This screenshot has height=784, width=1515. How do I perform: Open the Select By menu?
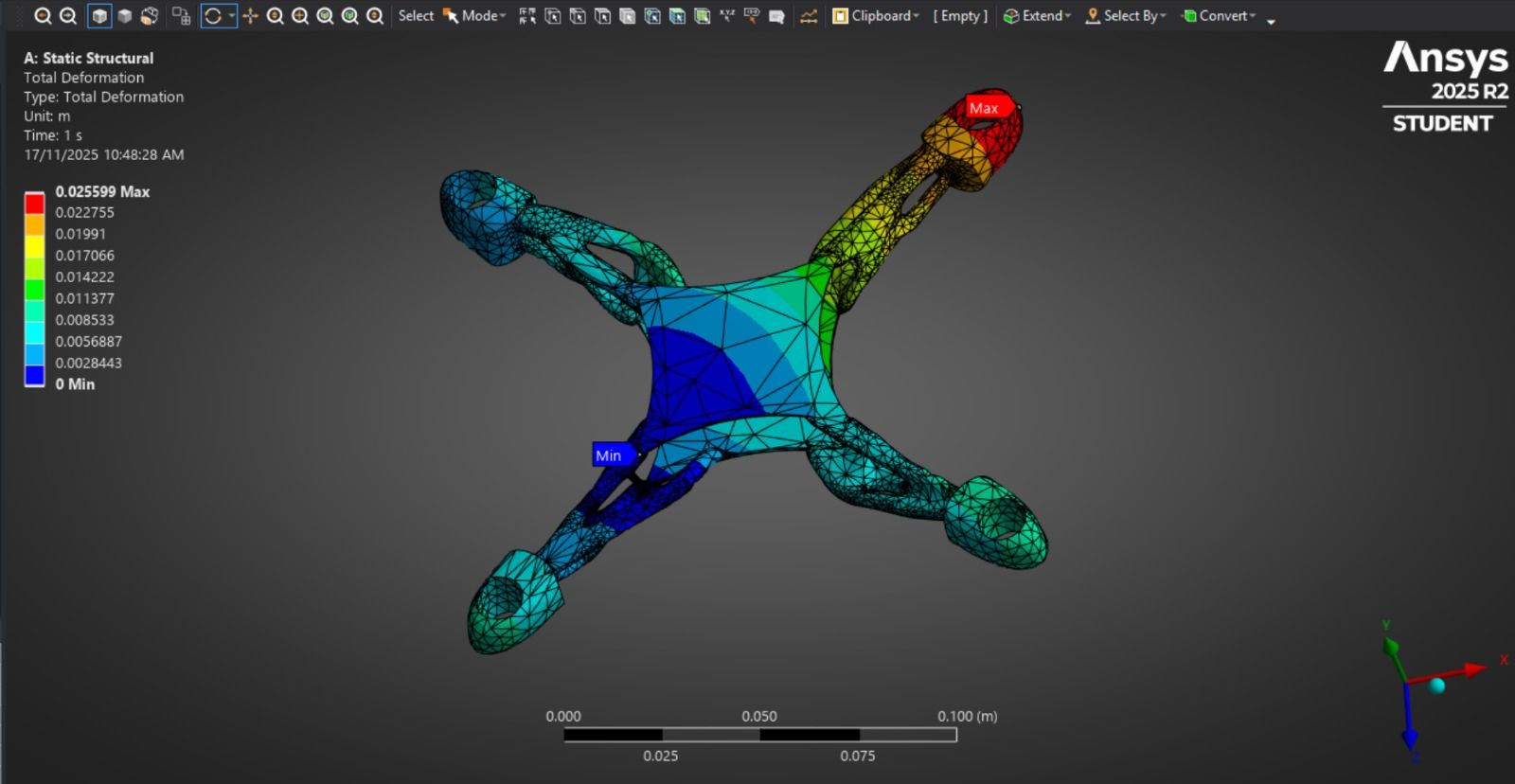(x=1127, y=16)
